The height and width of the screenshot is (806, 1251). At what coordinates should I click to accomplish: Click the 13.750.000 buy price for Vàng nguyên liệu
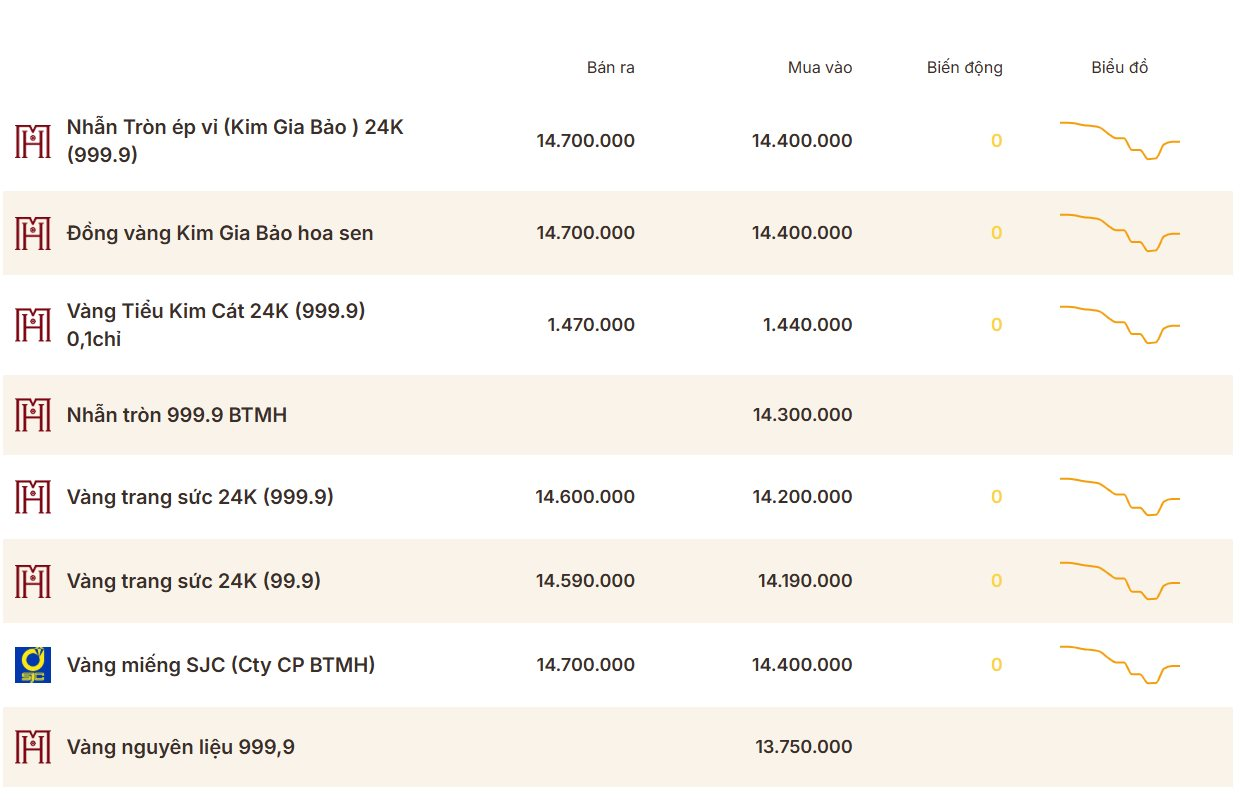coord(804,747)
